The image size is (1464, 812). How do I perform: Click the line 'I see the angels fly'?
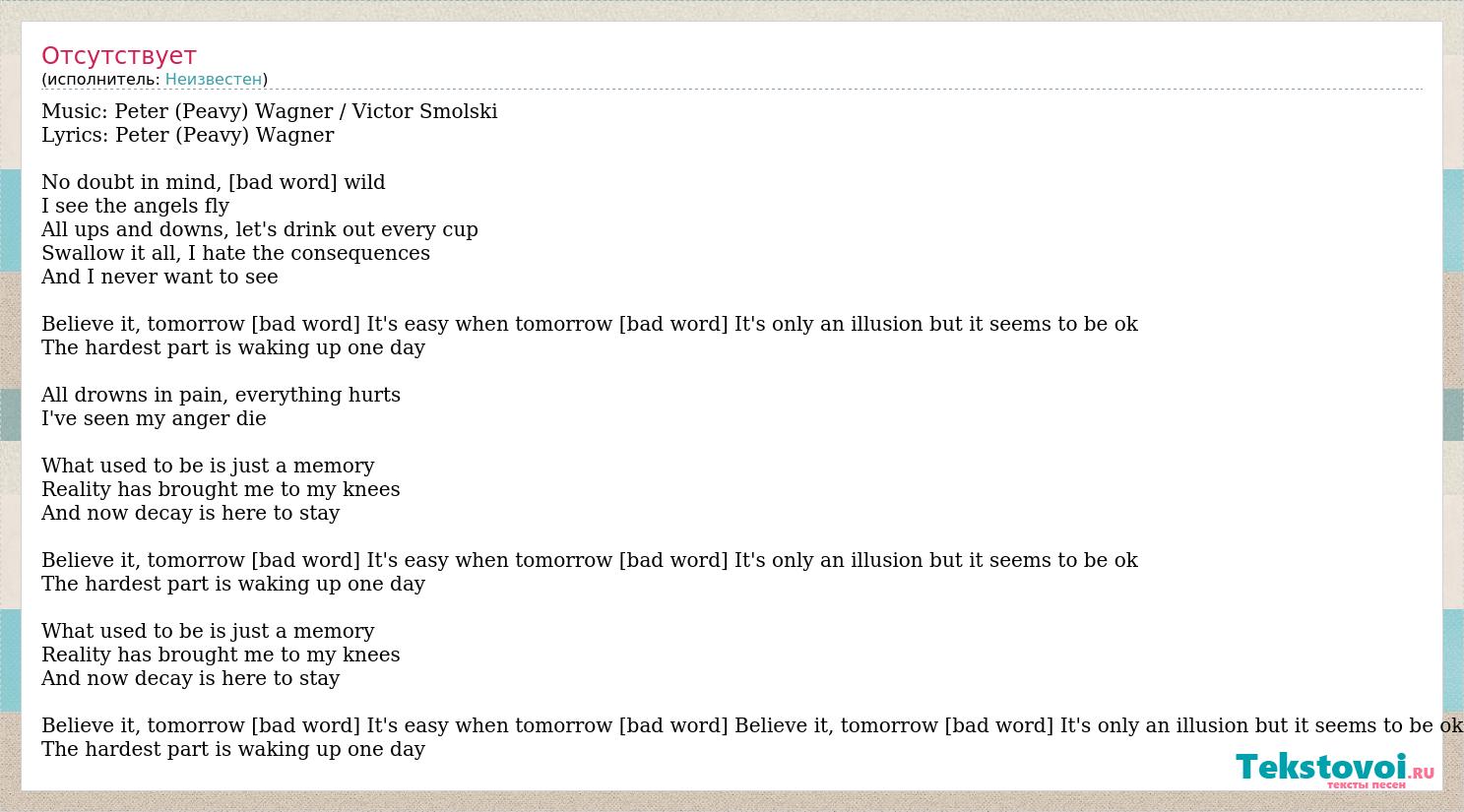(x=136, y=206)
